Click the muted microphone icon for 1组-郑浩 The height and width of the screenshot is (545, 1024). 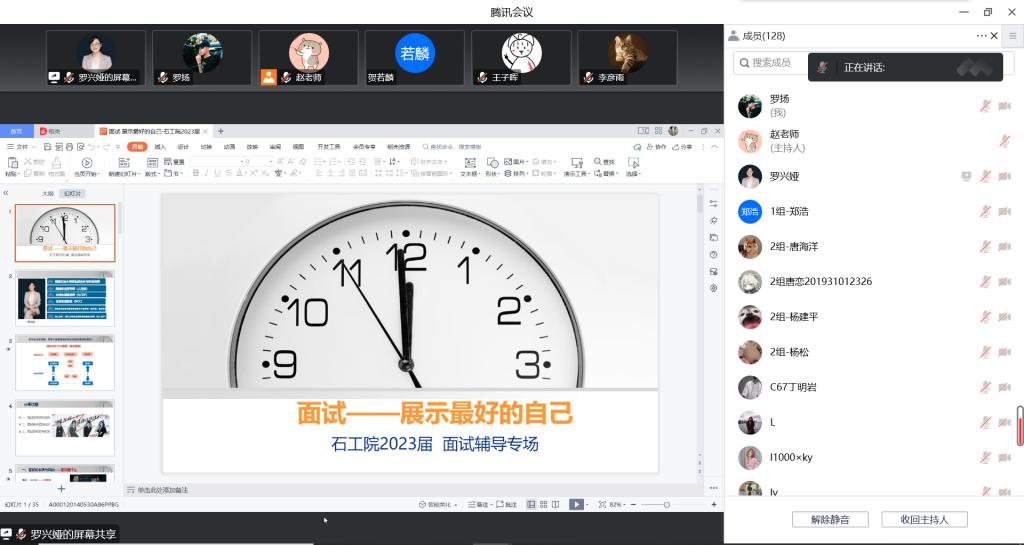click(985, 211)
